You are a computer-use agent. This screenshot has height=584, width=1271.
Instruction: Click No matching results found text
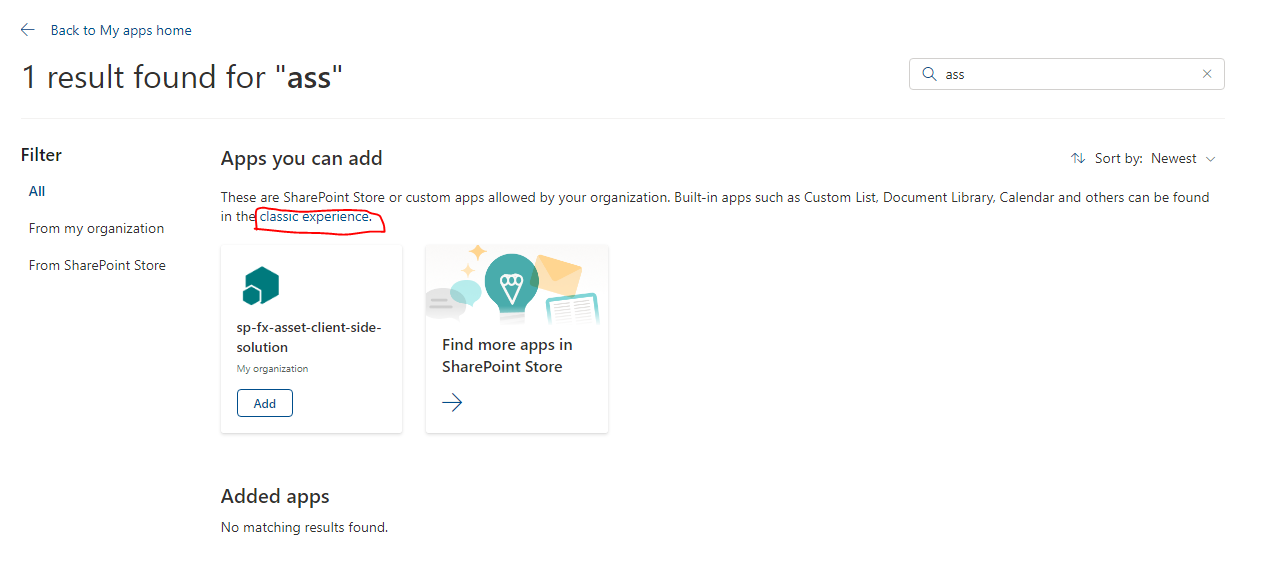(x=304, y=527)
